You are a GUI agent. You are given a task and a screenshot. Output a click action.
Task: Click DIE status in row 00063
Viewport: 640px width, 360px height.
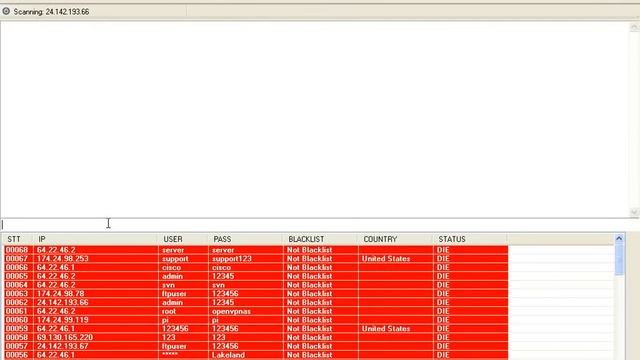point(443,293)
